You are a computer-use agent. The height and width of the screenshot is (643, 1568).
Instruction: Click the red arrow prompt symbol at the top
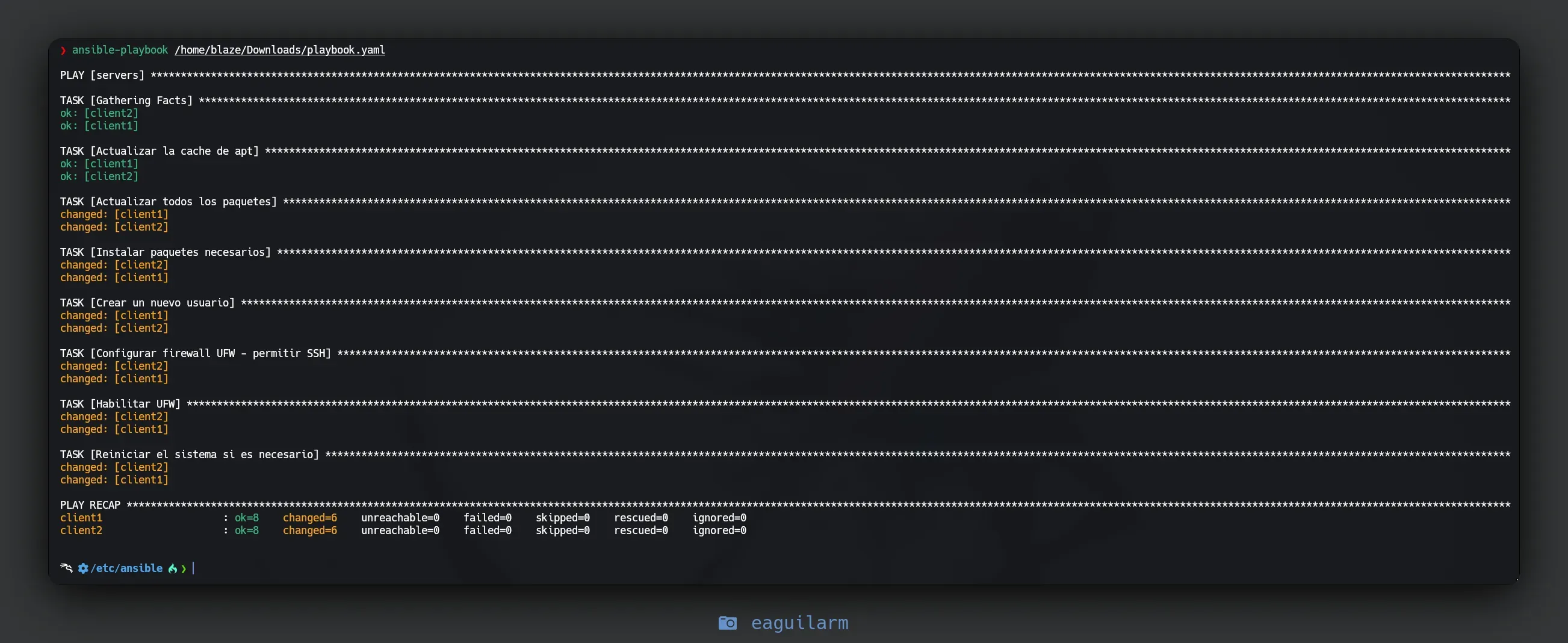63,50
